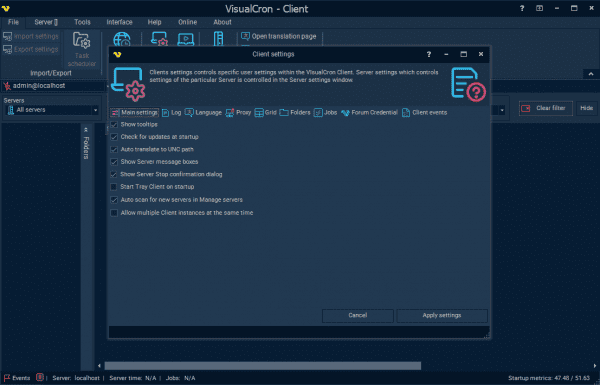Toggle Auto scan for new servers

point(114,200)
